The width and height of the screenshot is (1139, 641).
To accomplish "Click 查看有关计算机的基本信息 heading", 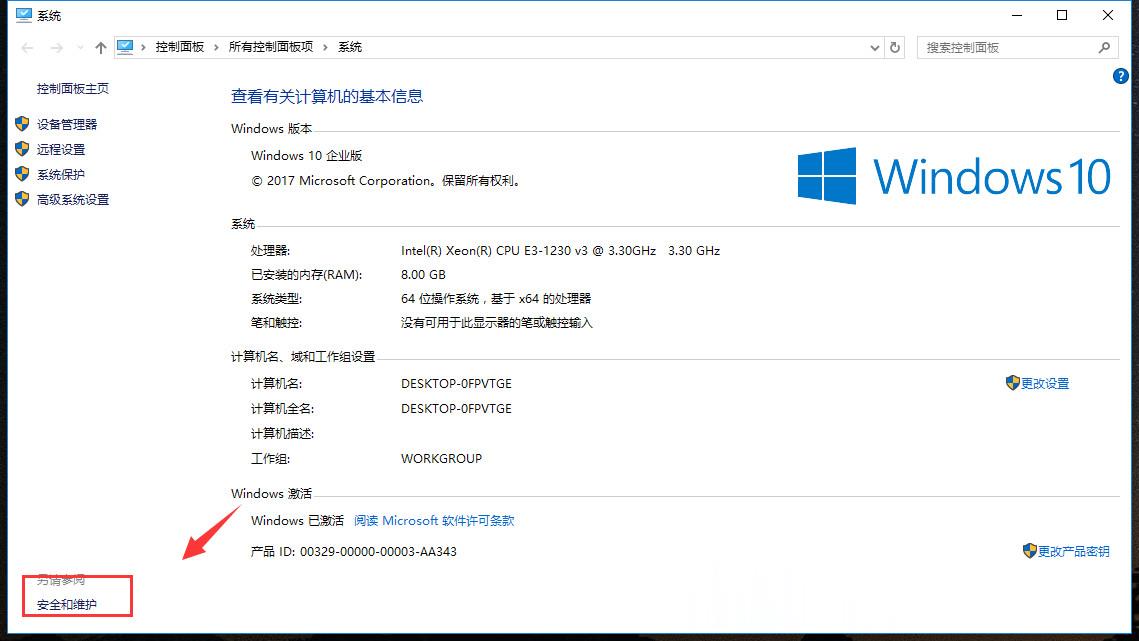I will (x=327, y=97).
